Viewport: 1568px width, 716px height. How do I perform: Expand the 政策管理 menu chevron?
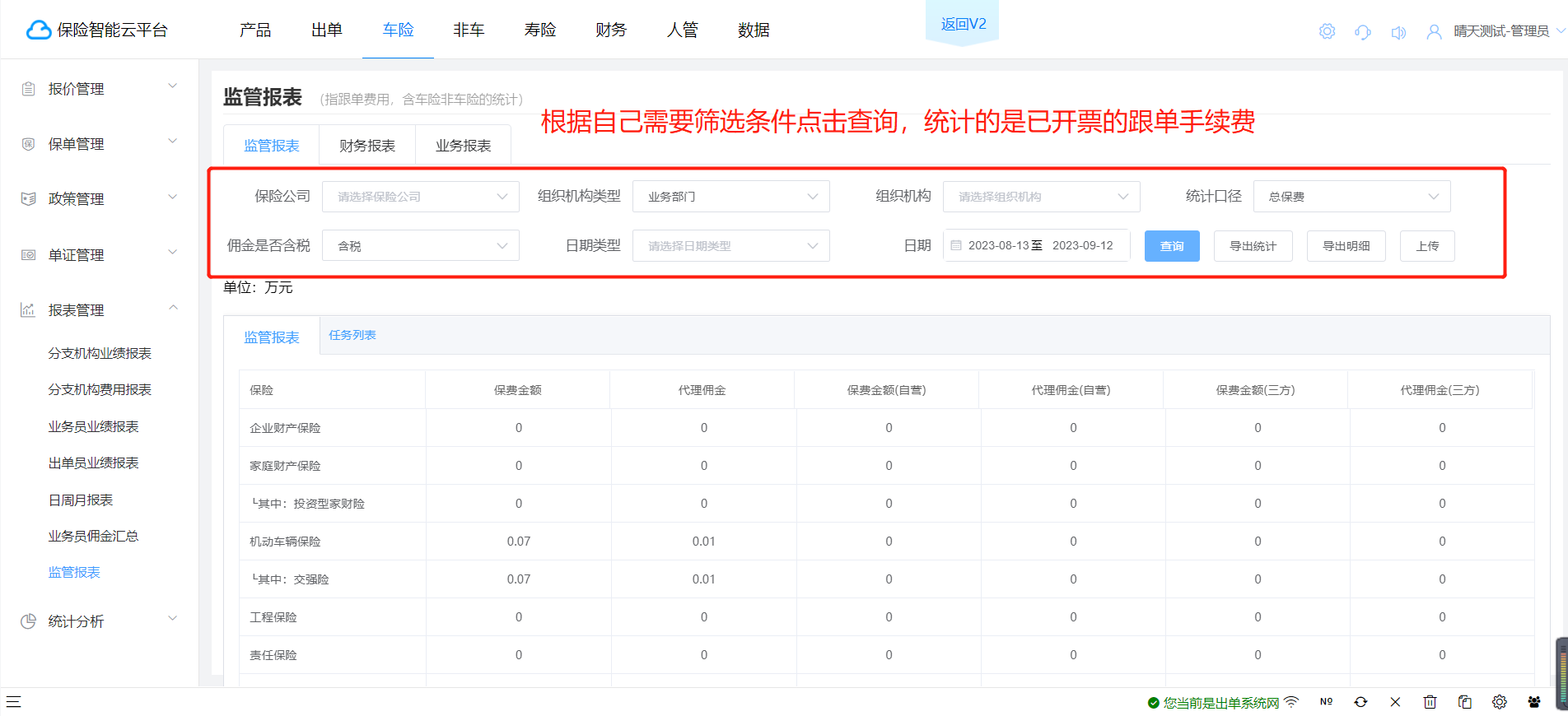pos(173,196)
